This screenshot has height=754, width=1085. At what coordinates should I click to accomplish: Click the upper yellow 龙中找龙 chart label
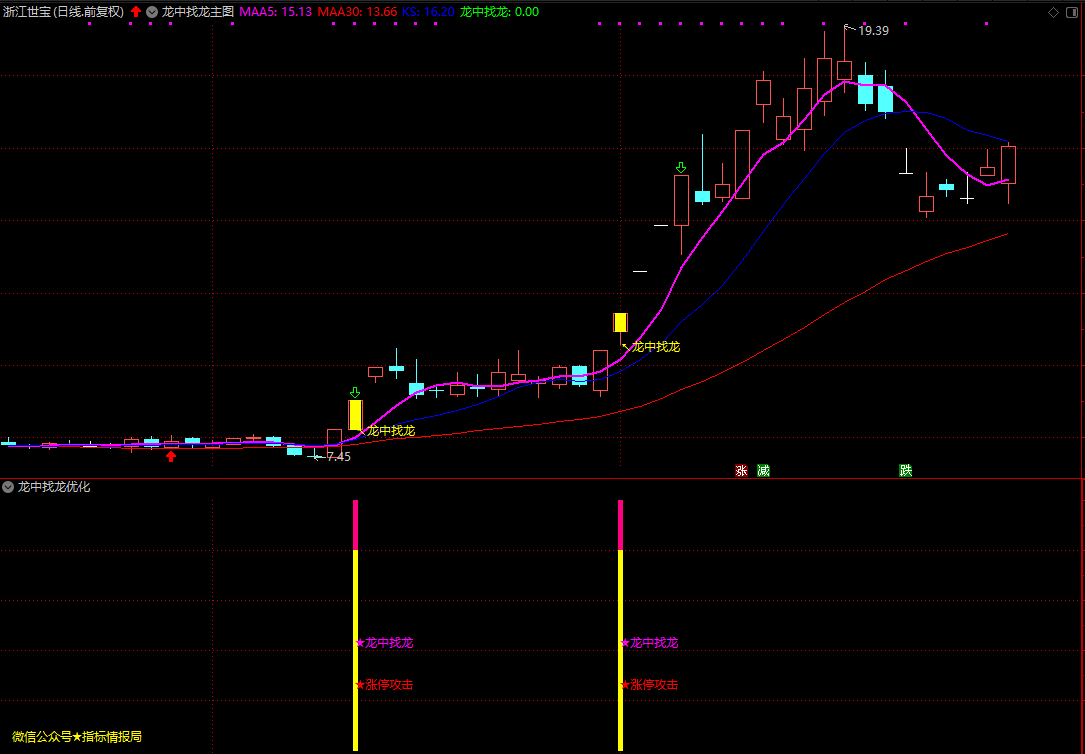656,347
